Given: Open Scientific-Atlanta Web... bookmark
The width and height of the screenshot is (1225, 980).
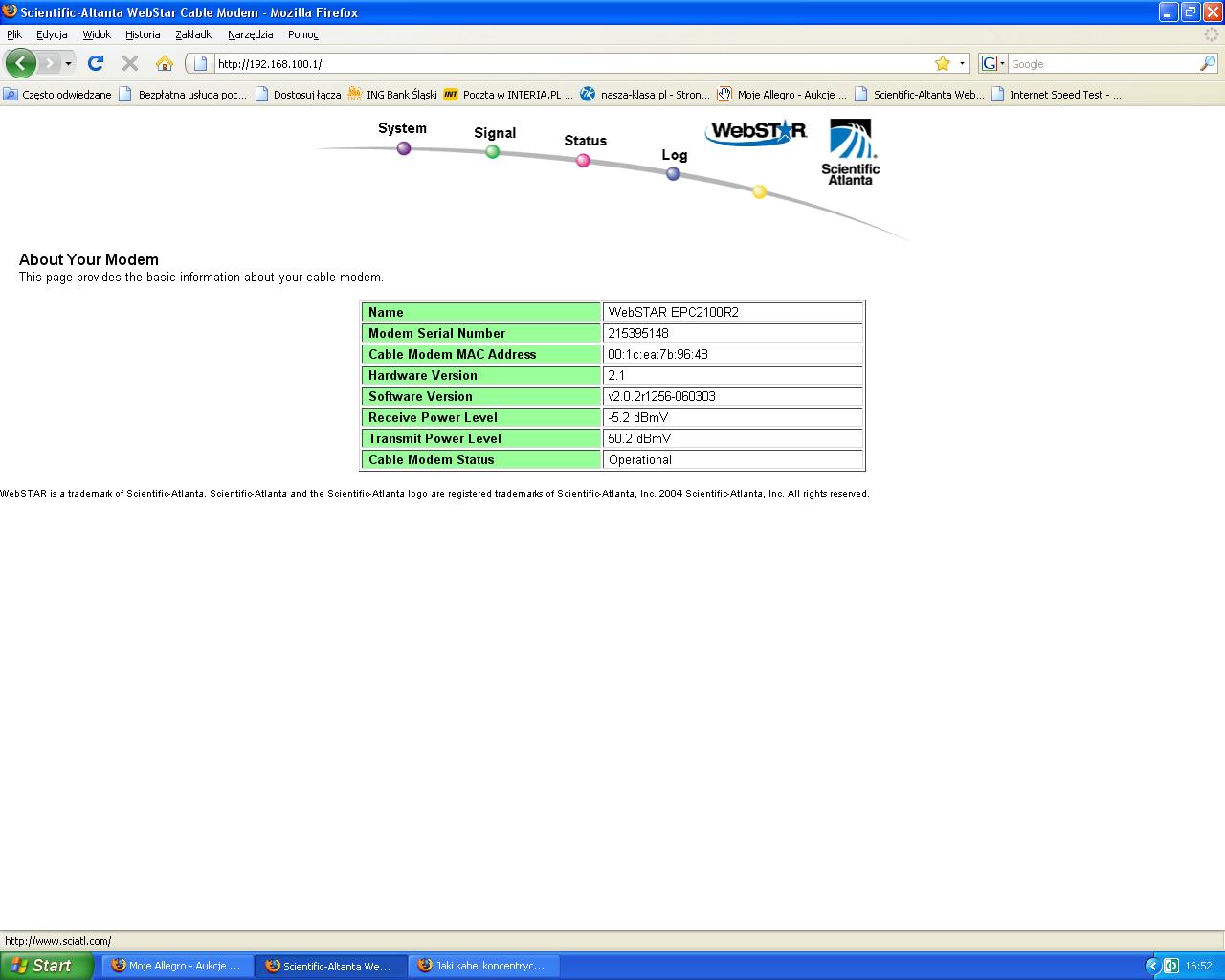Looking at the screenshot, I should click(919, 94).
